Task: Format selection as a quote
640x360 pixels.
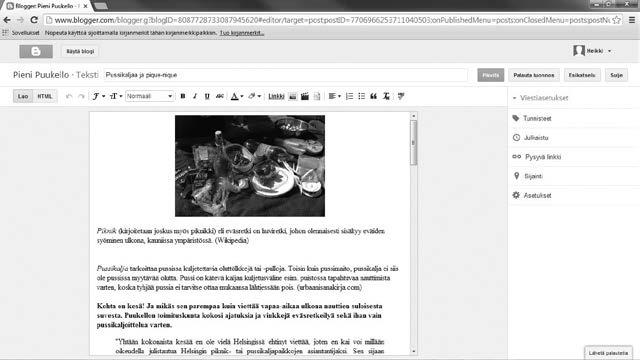Action: 373,96
